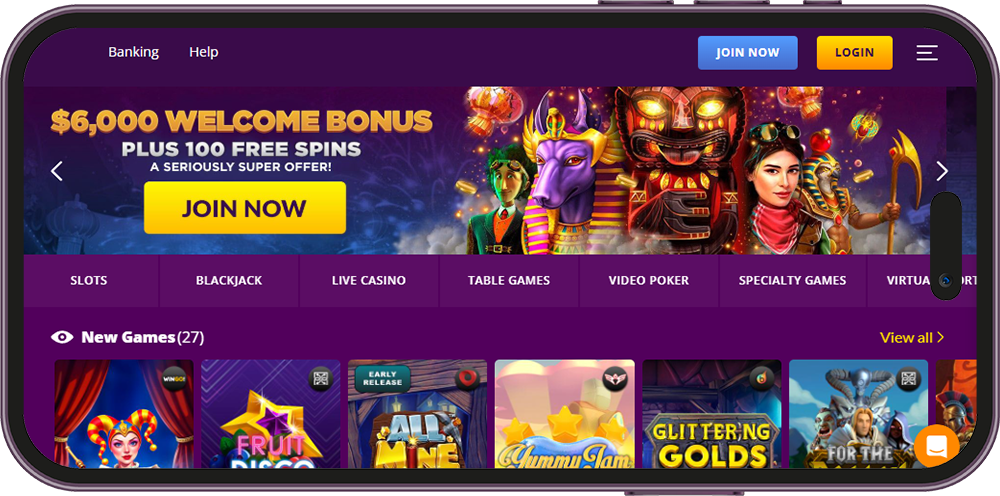
Task: Click the yellow Login button
Action: [x=855, y=53]
